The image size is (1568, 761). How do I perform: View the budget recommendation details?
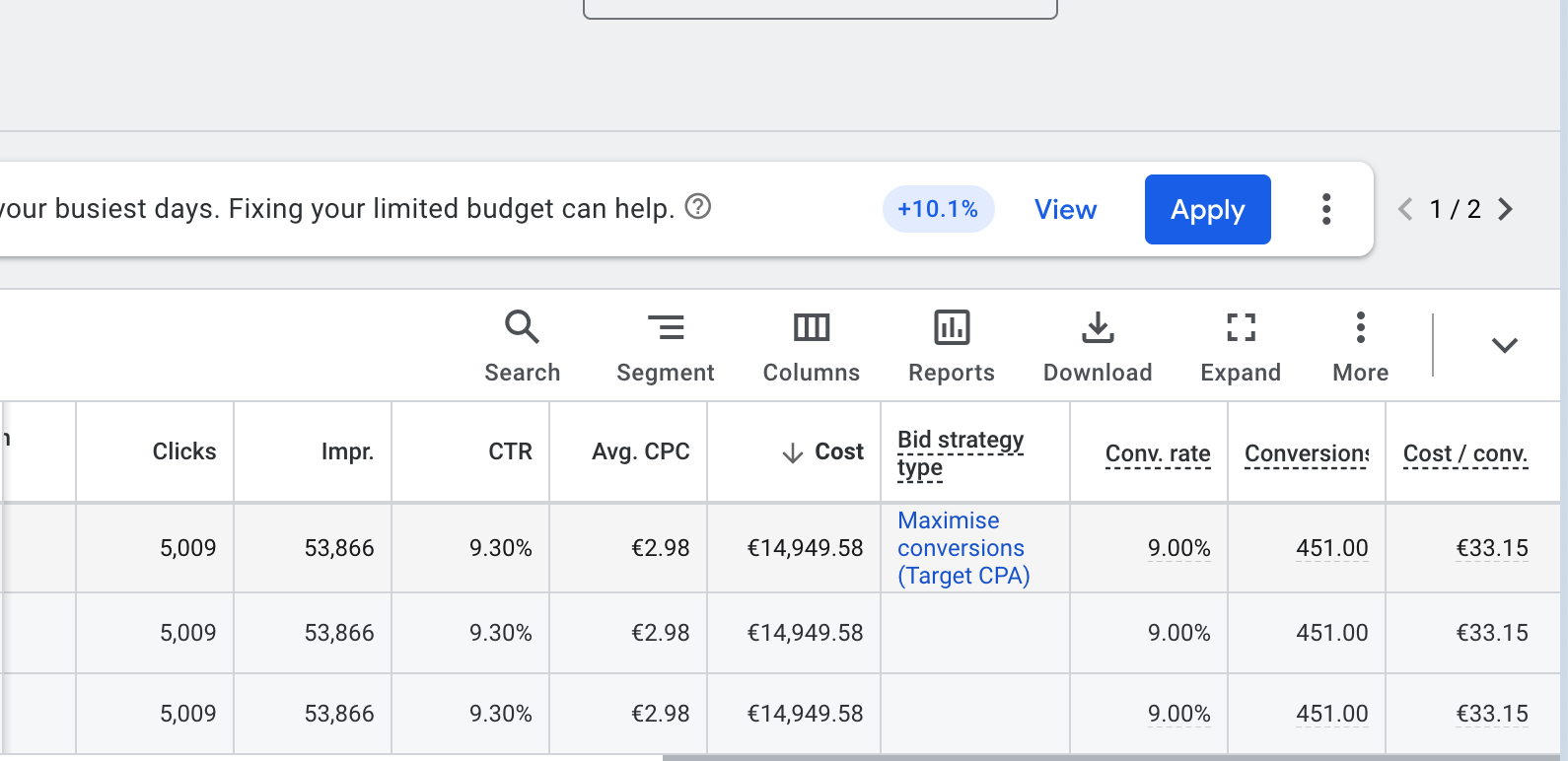1065,209
